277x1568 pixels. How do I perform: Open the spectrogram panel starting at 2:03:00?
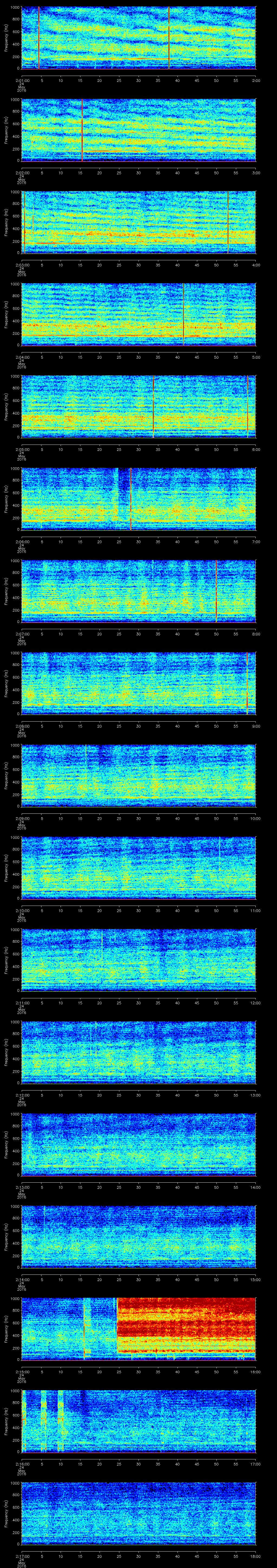coord(139,222)
